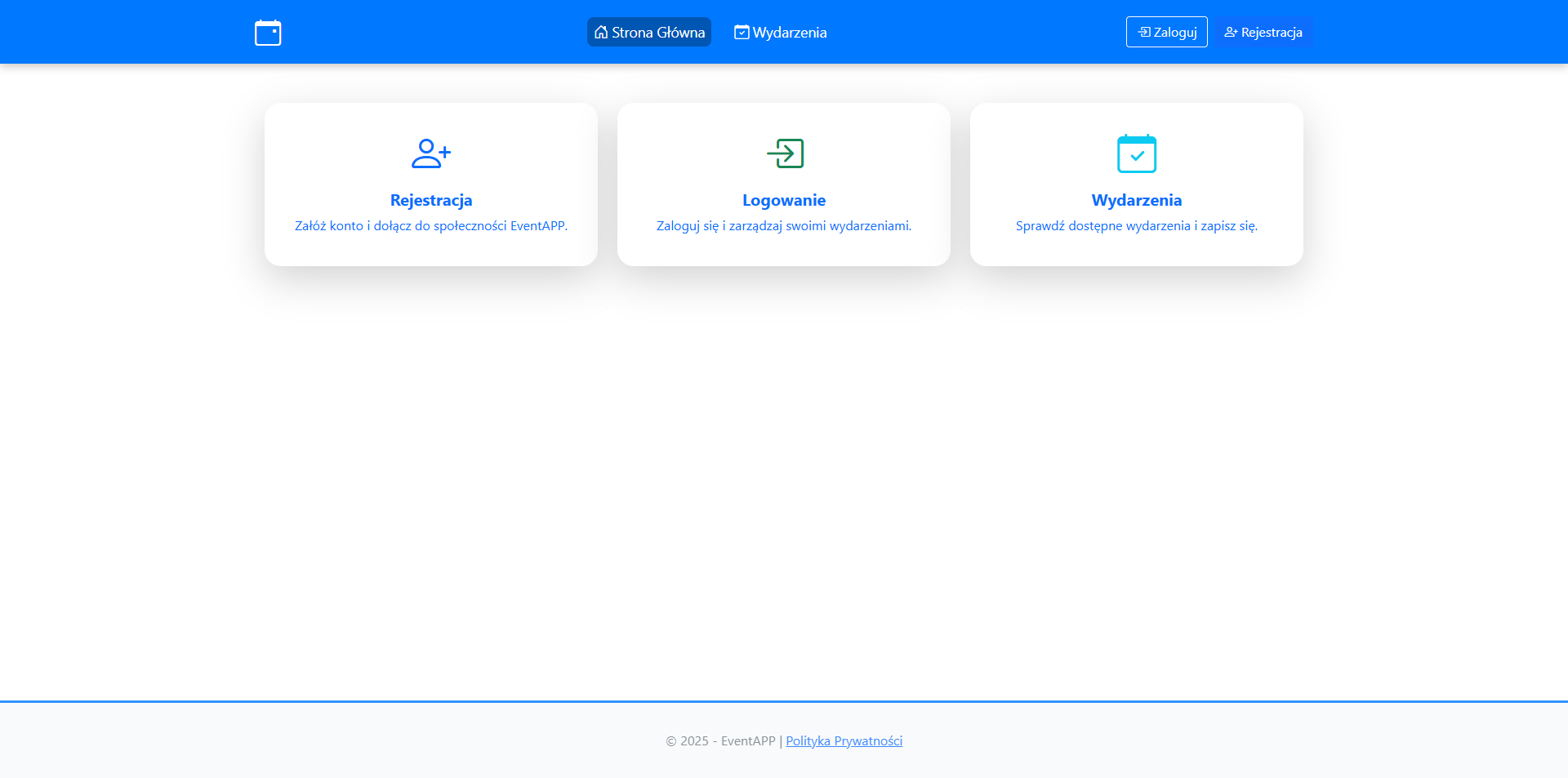Click the green sign-in icon on Logowanie card
Screen dimensions: 1568x778
(785, 153)
